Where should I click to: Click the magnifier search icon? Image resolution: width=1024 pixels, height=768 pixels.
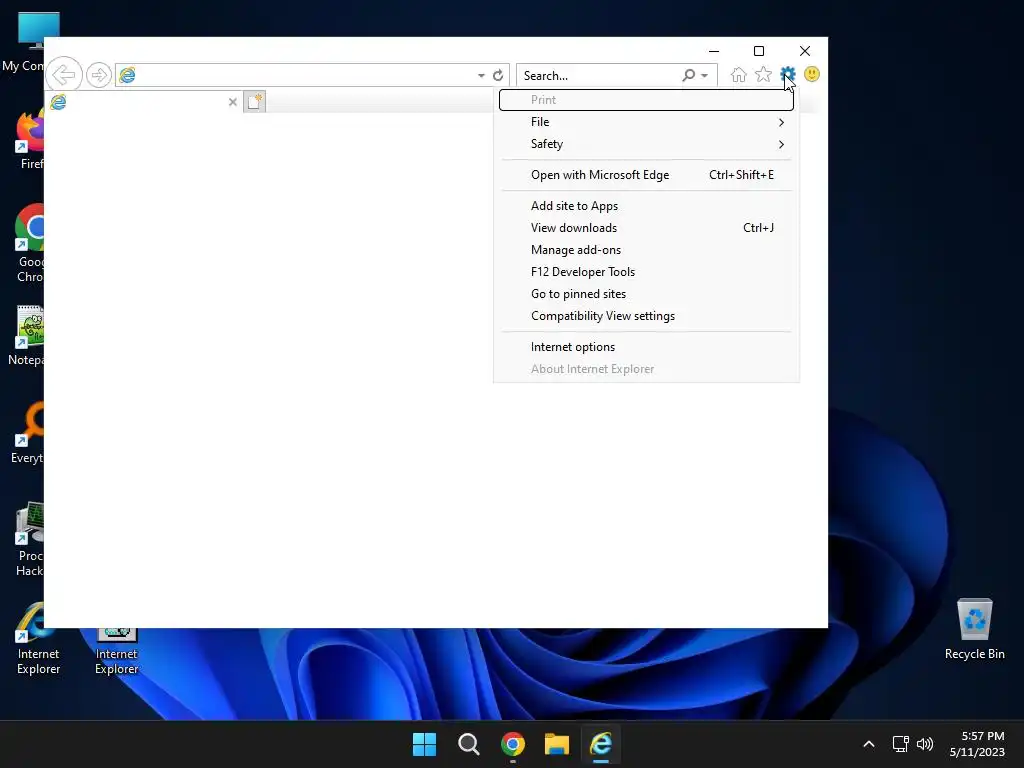[x=688, y=75]
